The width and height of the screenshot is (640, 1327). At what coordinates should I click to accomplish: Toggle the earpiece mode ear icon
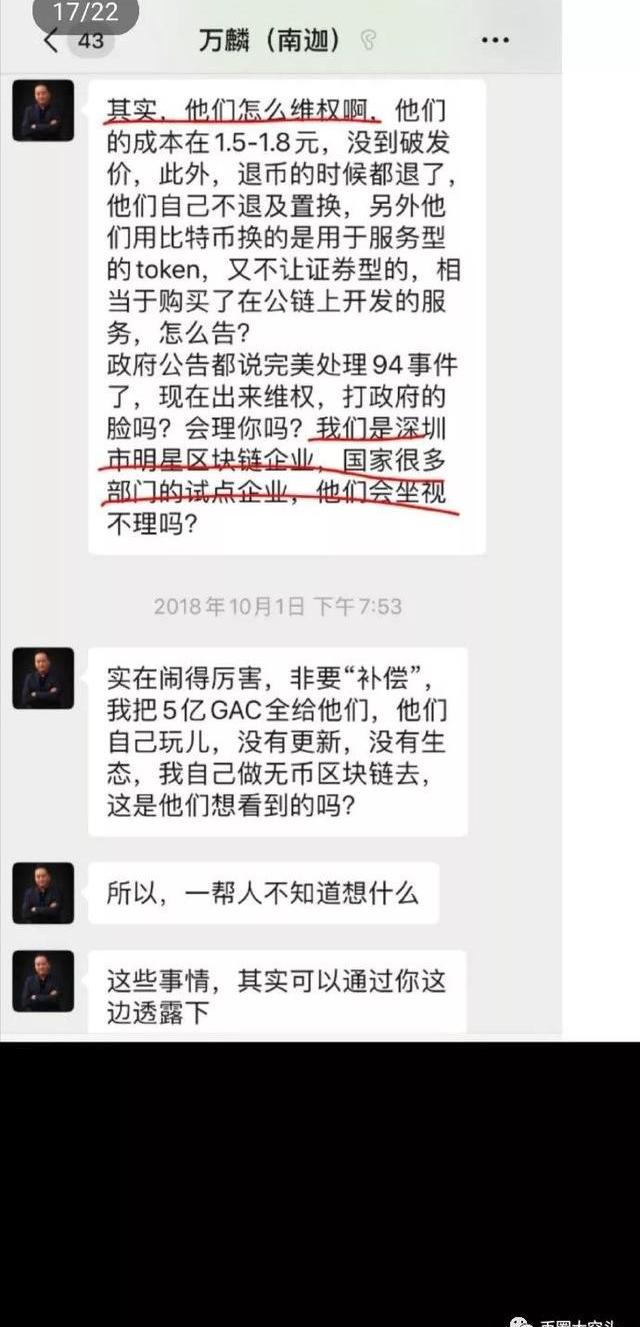(368, 41)
